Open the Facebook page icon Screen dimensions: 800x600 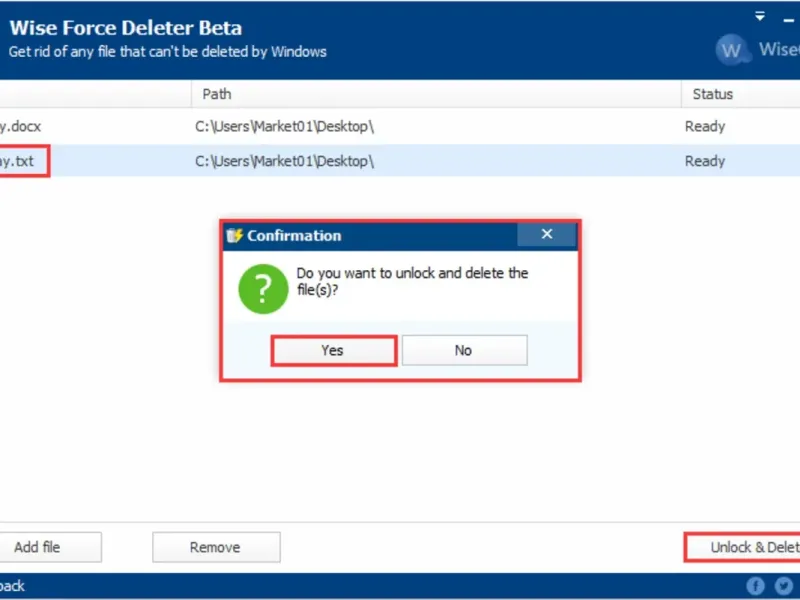coord(756,586)
